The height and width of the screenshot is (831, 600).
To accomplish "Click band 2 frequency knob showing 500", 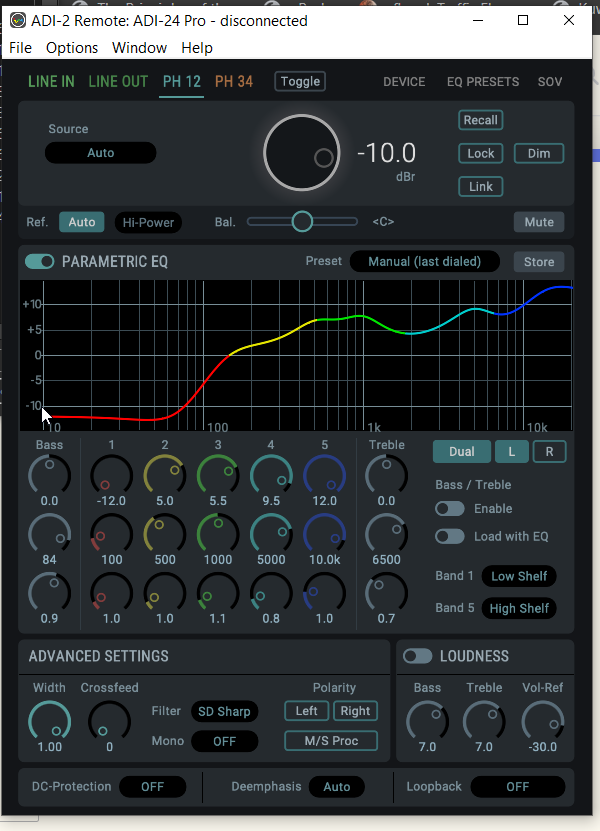I will point(165,534).
